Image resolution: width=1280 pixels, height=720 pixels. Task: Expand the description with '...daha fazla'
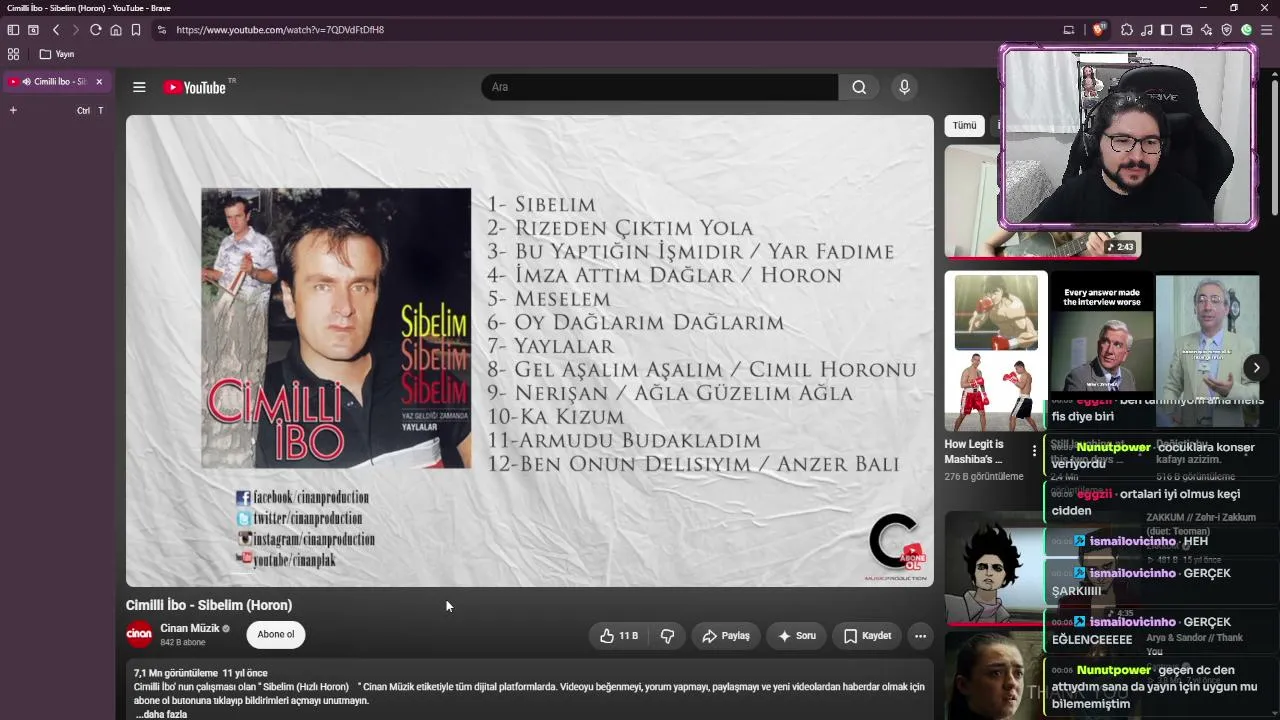162,714
